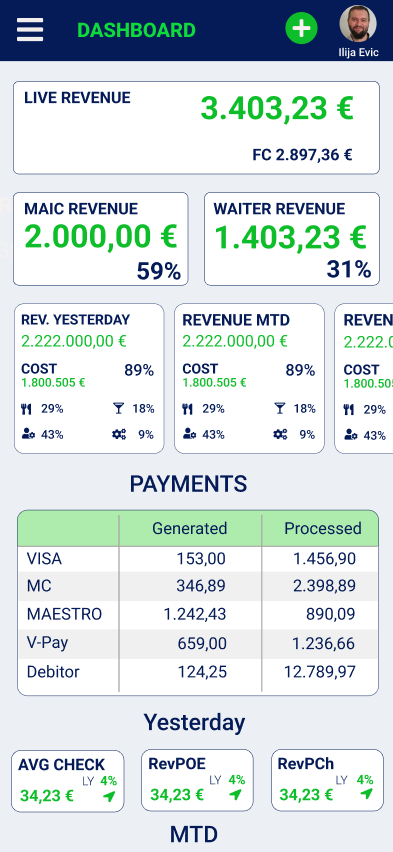The image size is (393, 852).
Task: Tap the green plus add button
Action: point(302,28)
